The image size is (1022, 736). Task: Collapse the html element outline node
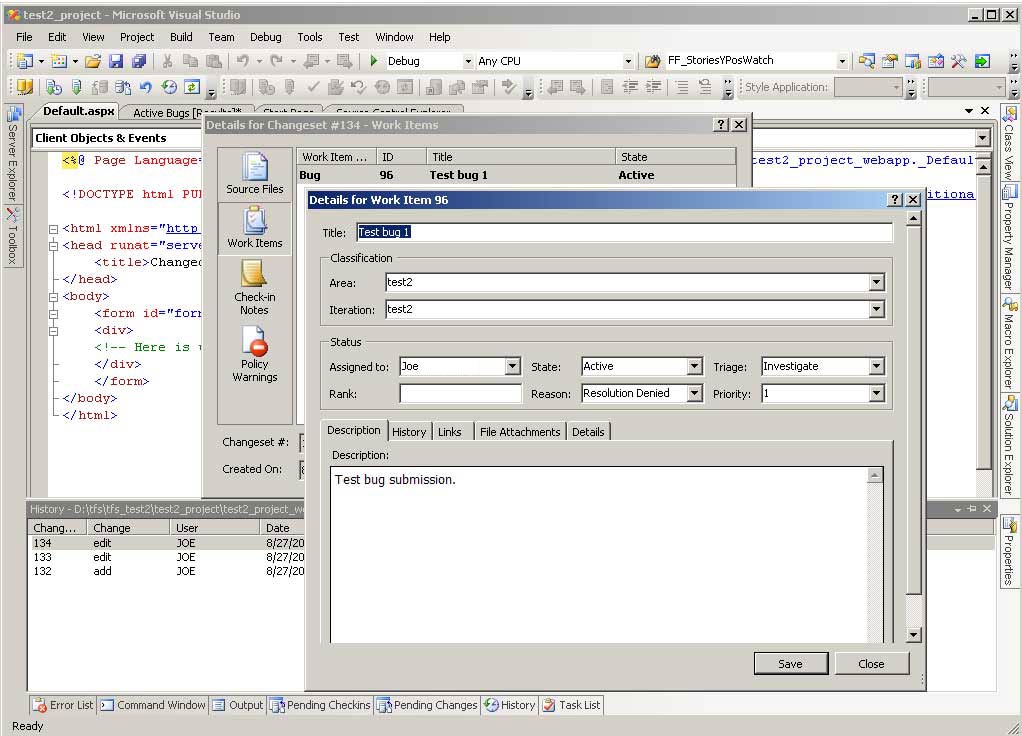53,229
